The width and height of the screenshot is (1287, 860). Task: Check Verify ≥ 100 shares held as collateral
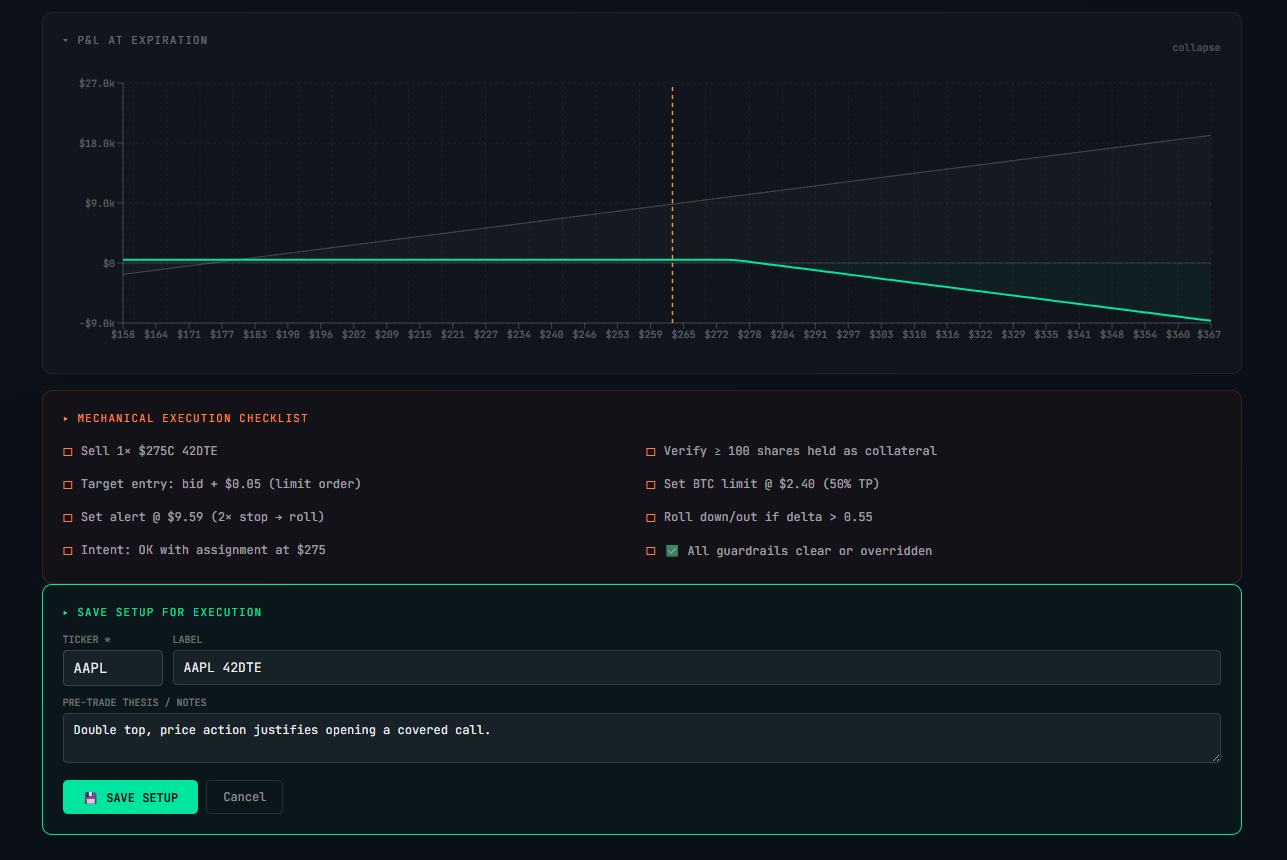click(650, 451)
